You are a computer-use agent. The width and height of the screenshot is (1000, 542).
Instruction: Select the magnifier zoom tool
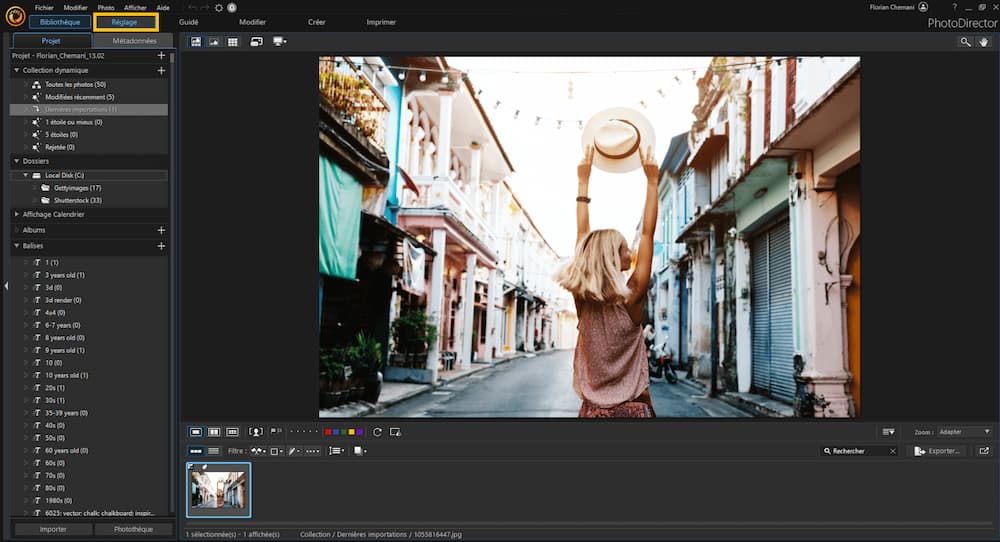[x=966, y=41]
